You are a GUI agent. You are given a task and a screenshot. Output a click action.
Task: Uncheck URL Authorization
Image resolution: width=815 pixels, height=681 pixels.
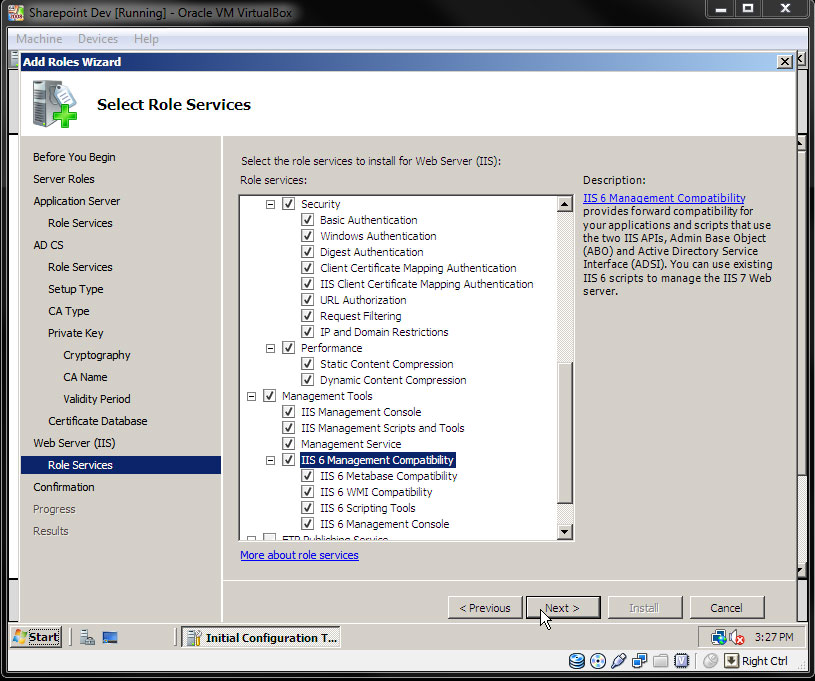307,300
